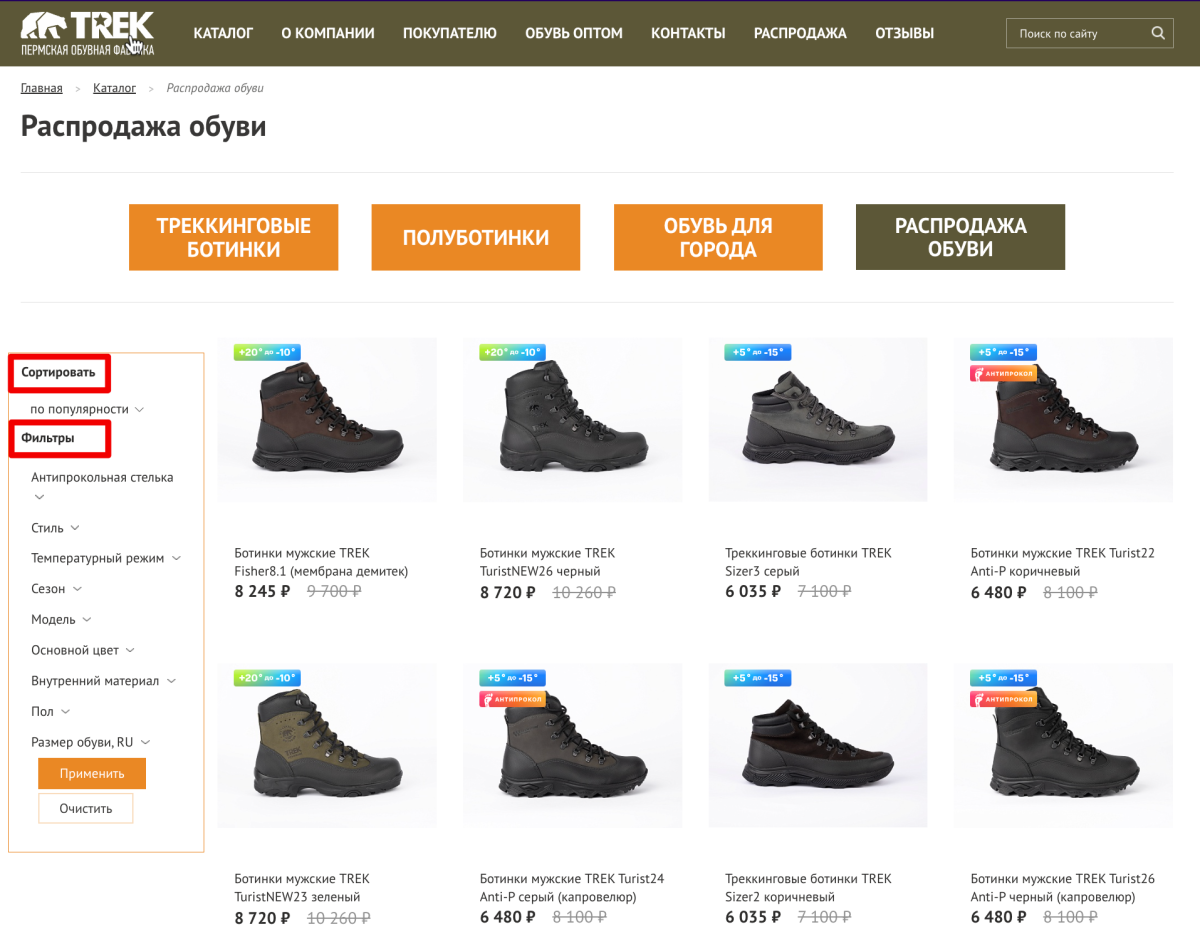The width and height of the screenshot is (1200, 942).
Task: Open the Обувь оптом menu item
Action: click(x=574, y=33)
